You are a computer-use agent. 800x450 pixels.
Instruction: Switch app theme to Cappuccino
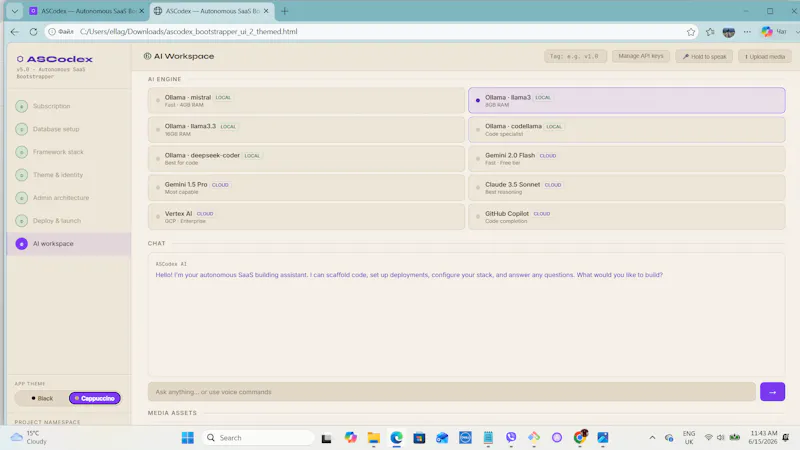point(95,398)
